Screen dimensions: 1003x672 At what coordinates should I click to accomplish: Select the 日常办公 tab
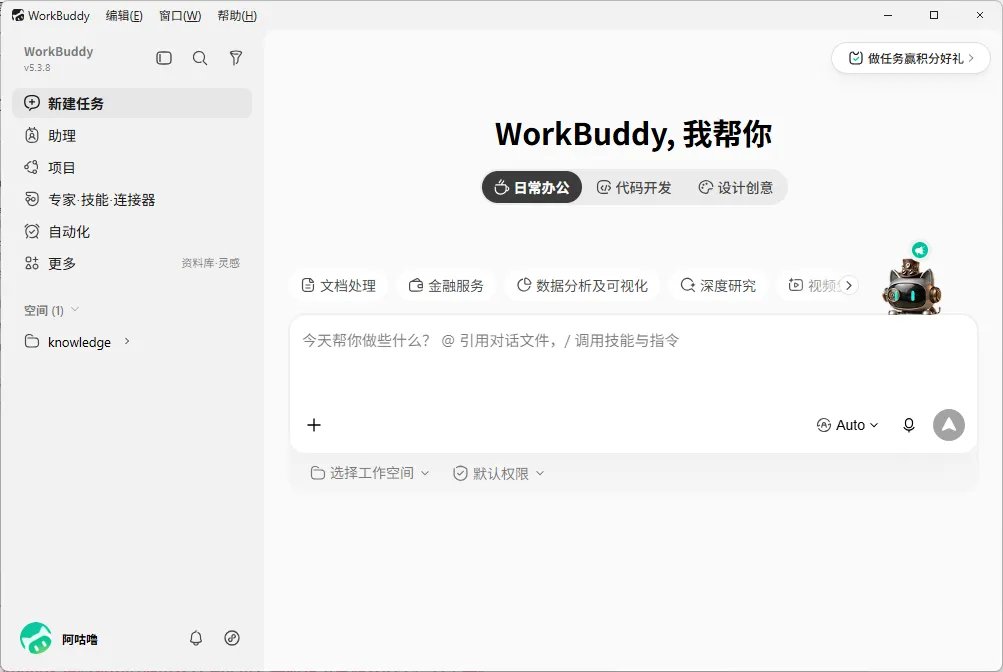point(532,187)
